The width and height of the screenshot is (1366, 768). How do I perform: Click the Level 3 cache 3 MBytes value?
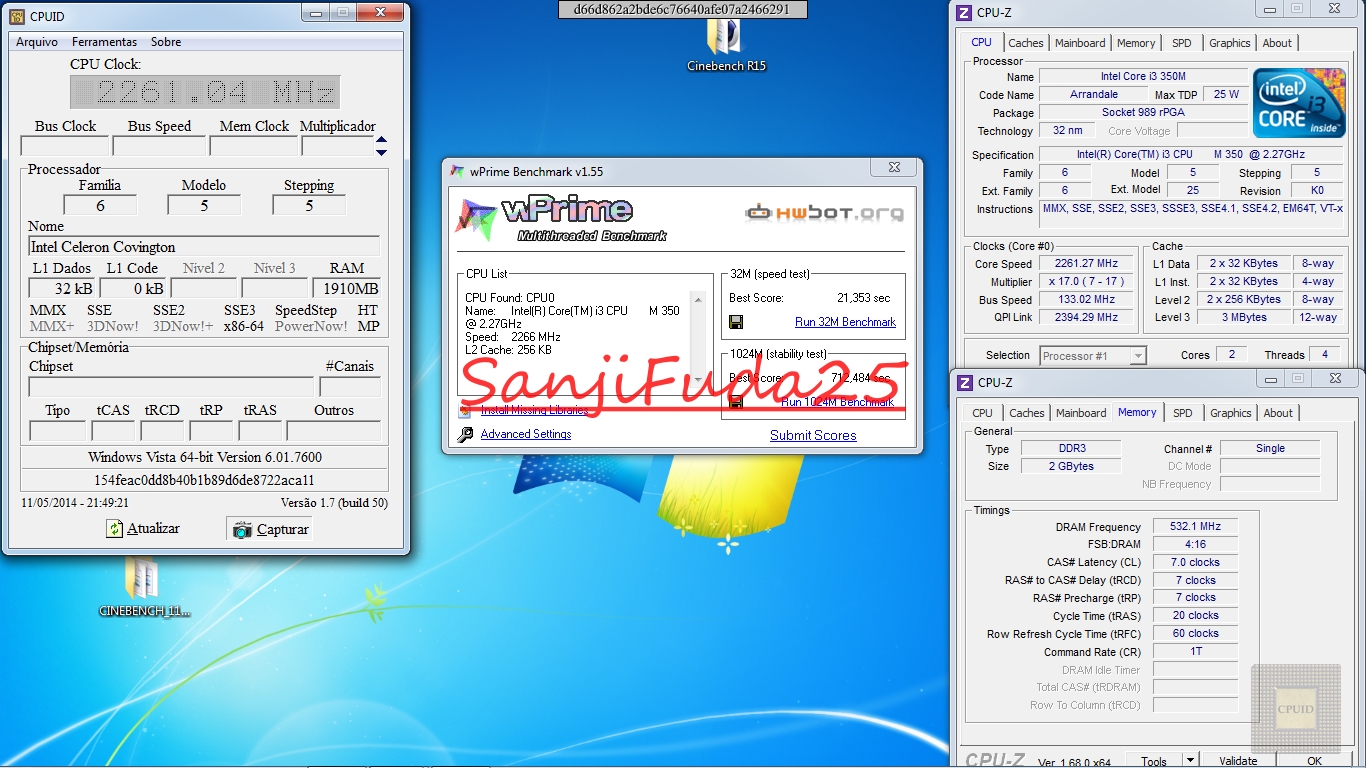point(1243,318)
